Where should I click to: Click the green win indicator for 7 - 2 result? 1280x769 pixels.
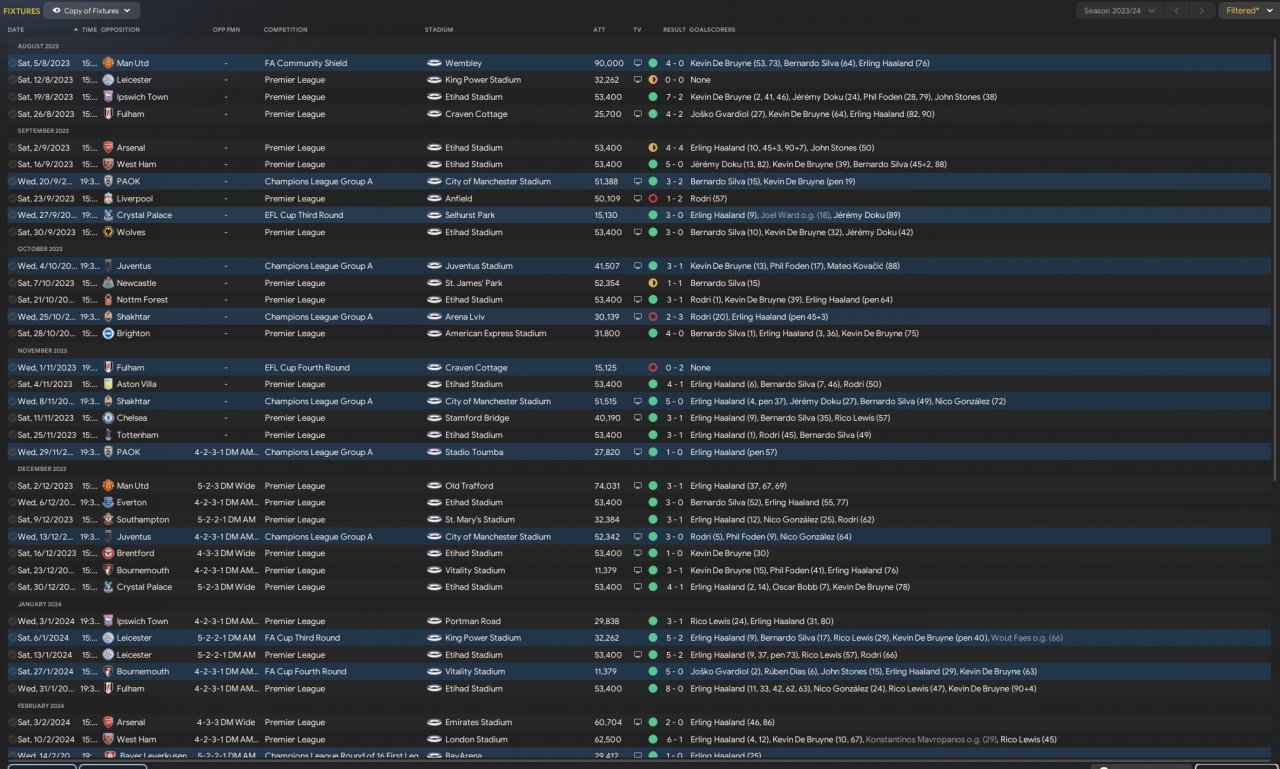coord(653,97)
